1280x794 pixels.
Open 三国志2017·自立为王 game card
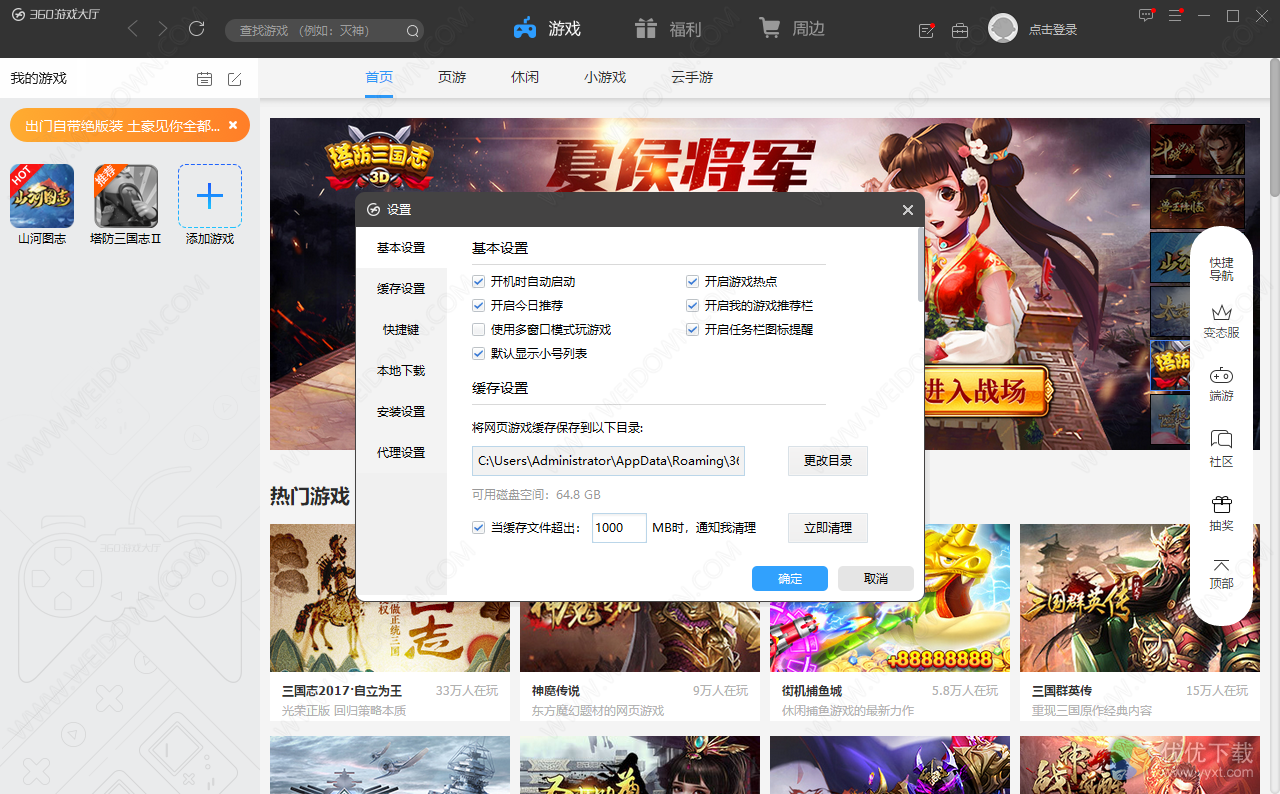tap(390, 622)
